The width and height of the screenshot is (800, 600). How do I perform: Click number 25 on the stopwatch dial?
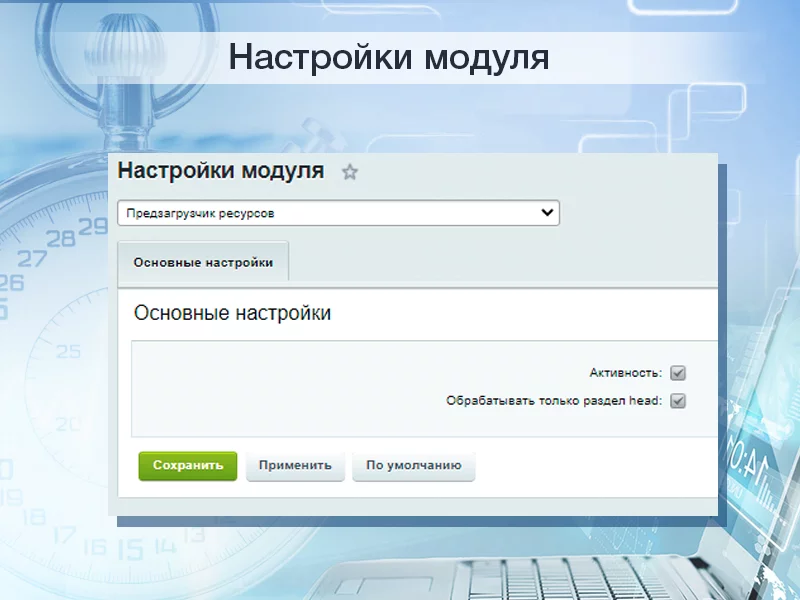click(x=68, y=352)
